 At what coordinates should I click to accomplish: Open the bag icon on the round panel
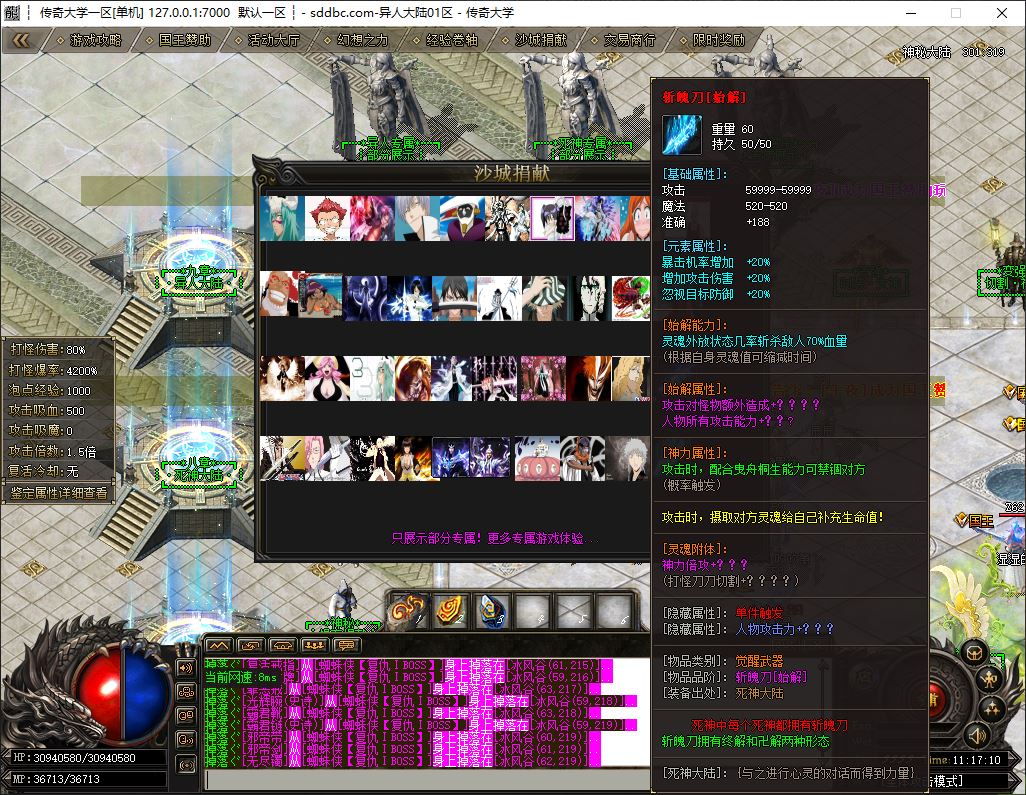[975, 652]
